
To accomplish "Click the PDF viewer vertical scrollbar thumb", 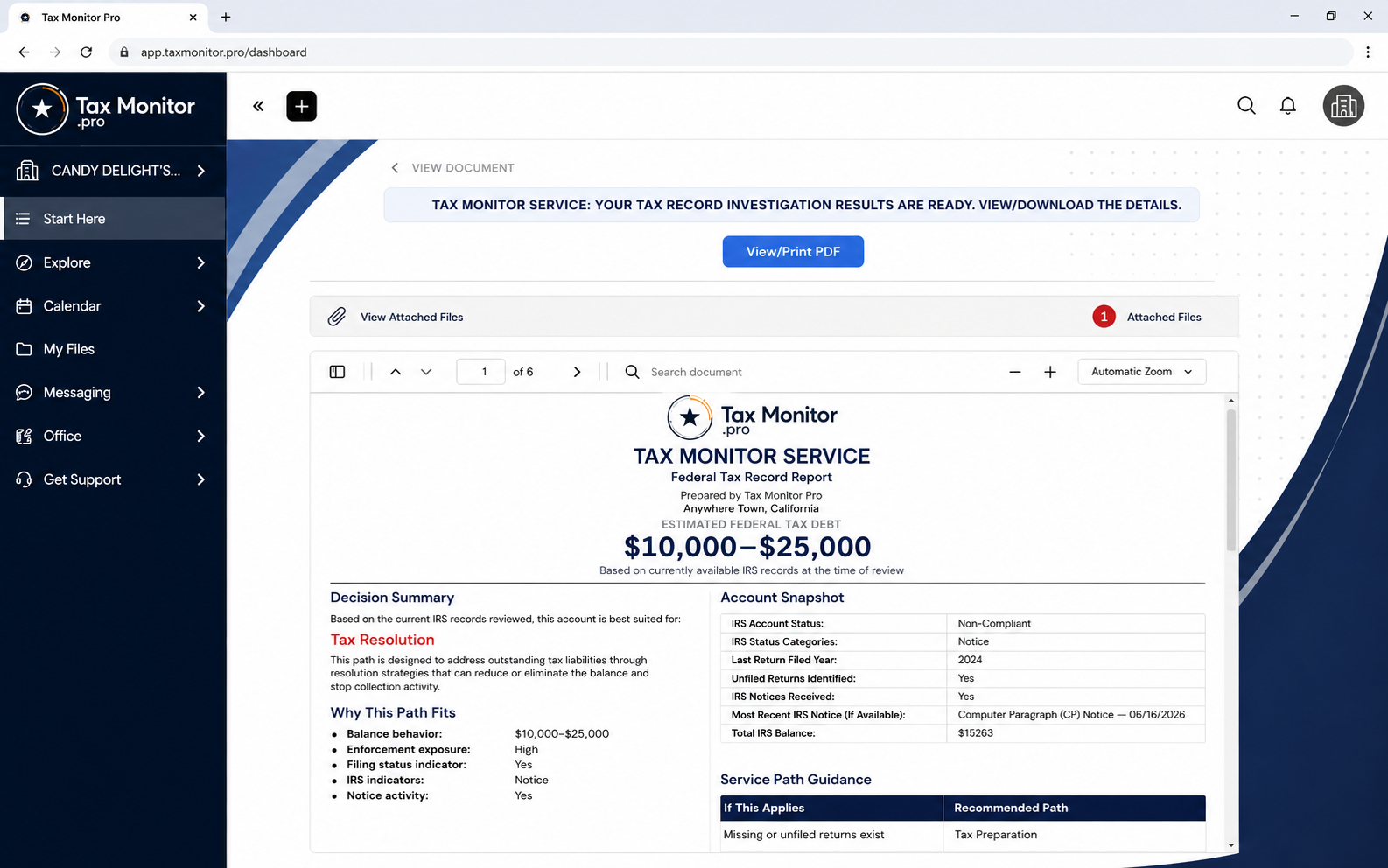I will 1231,479.
